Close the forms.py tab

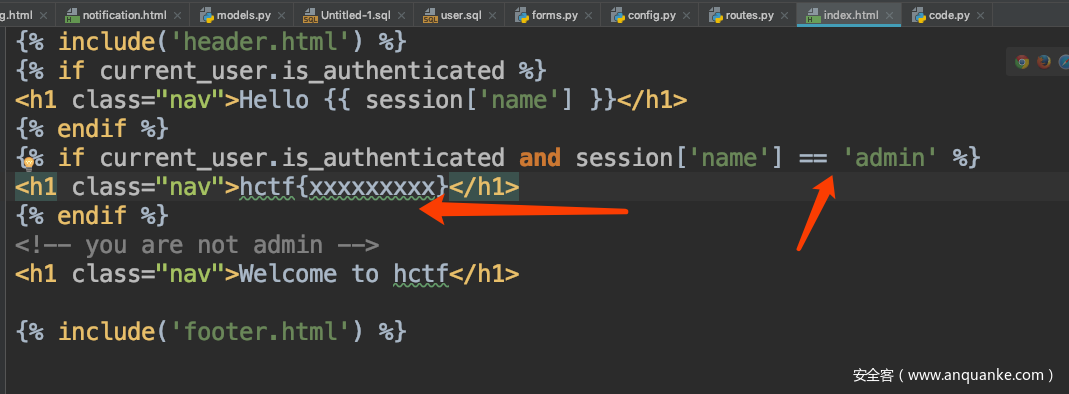point(587,15)
